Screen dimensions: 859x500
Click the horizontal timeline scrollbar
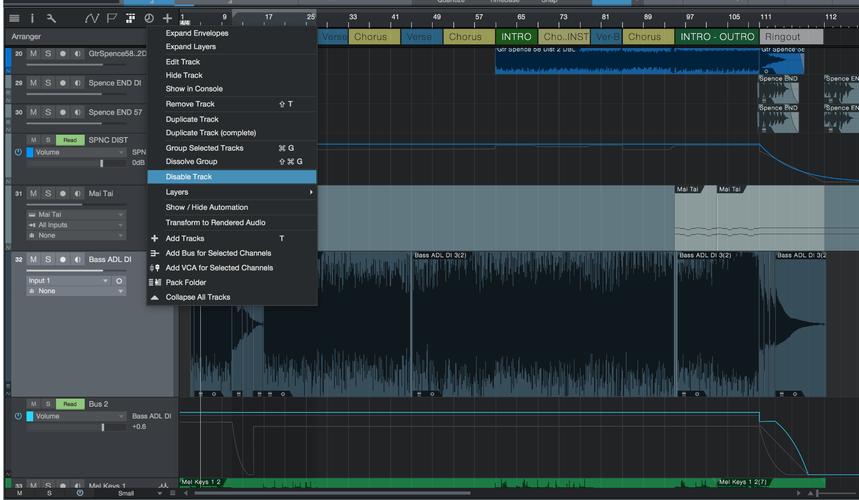click(x=332, y=493)
